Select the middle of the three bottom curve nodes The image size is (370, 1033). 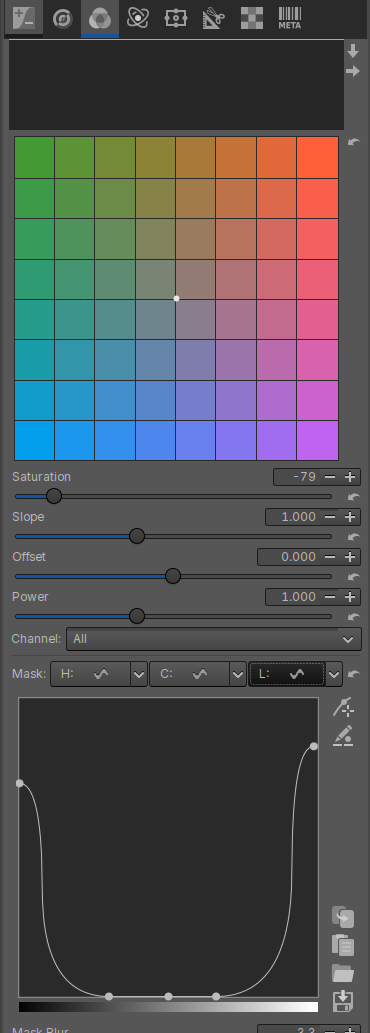click(x=169, y=997)
